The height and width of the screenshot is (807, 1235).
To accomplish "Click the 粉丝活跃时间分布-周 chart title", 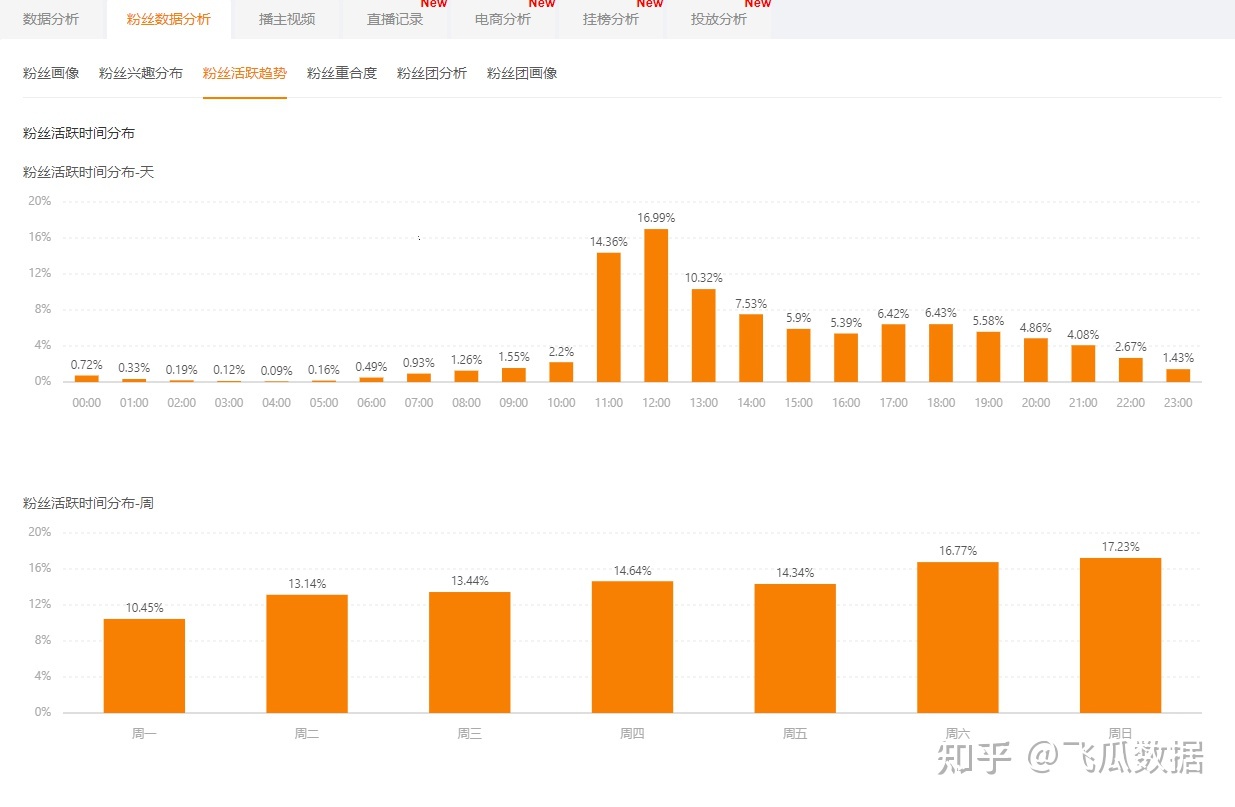I will (x=89, y=503).
